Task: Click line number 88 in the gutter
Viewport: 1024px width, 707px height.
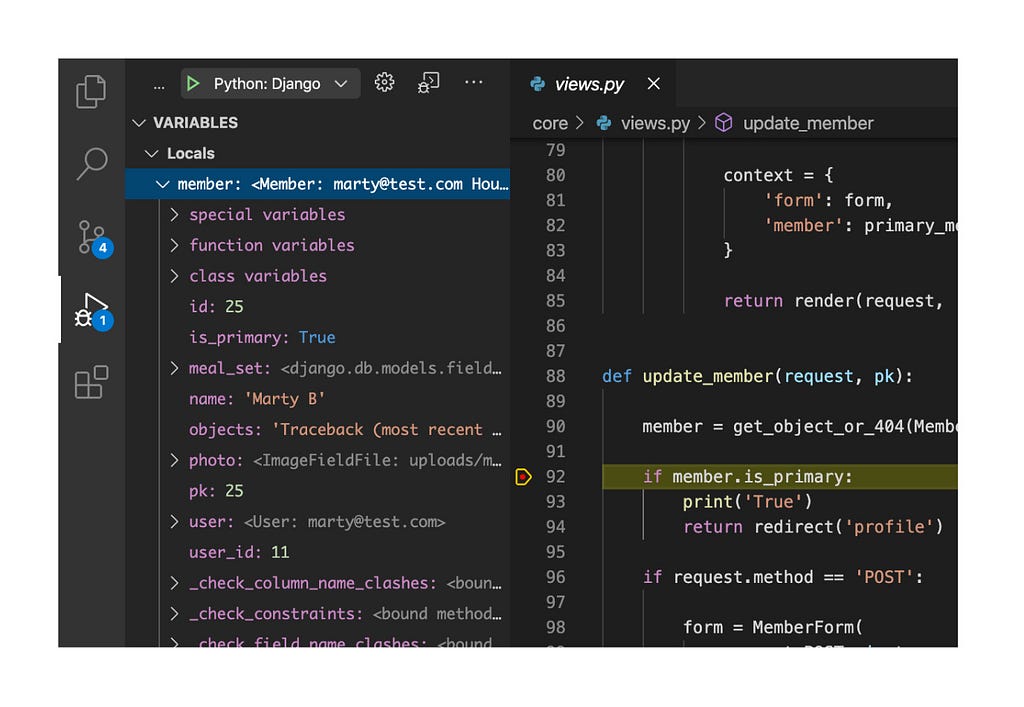Action: point(555,376)
